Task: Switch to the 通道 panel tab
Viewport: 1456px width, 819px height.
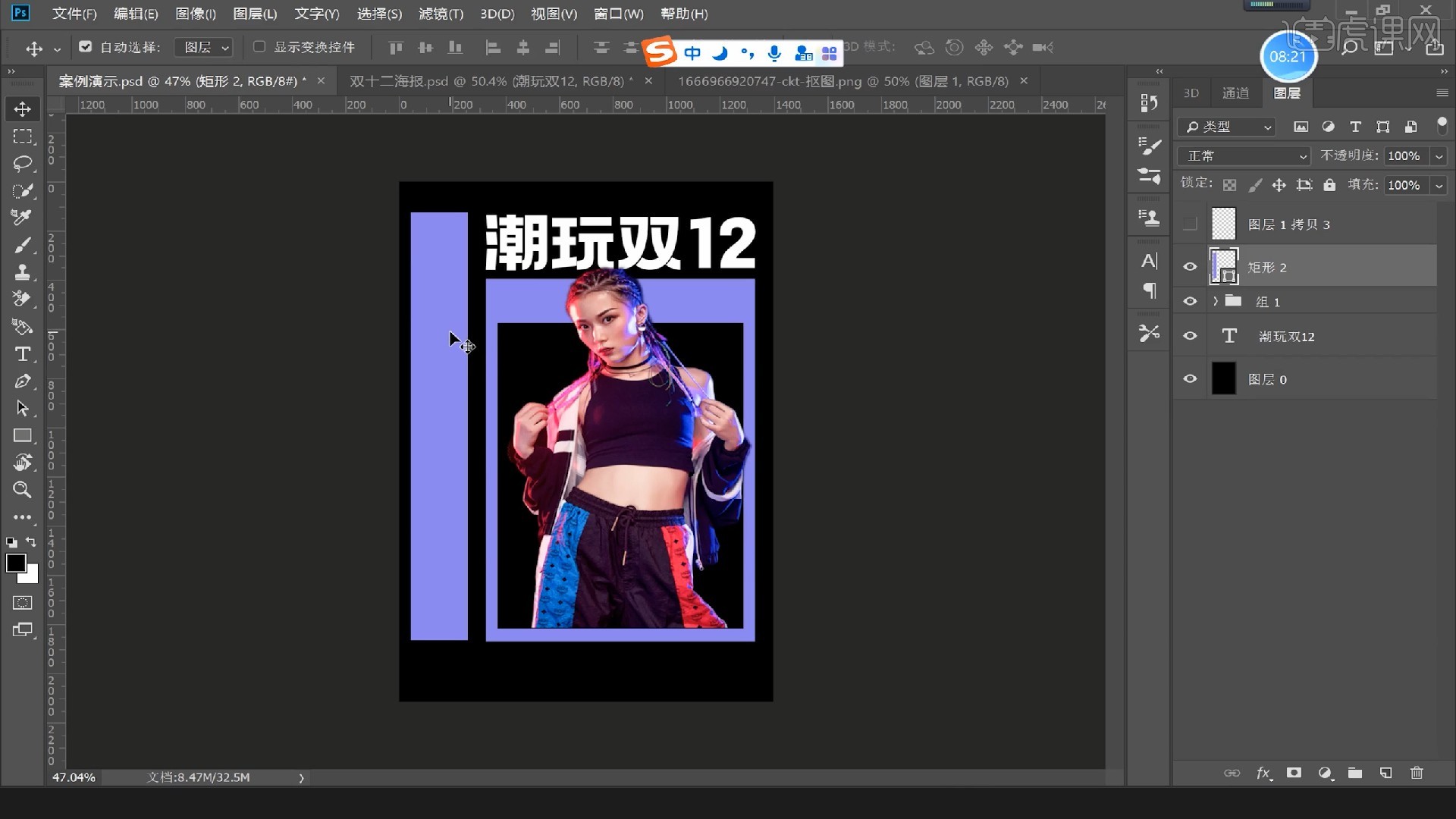Action: pyautogui.click(x=1235, y=93)
